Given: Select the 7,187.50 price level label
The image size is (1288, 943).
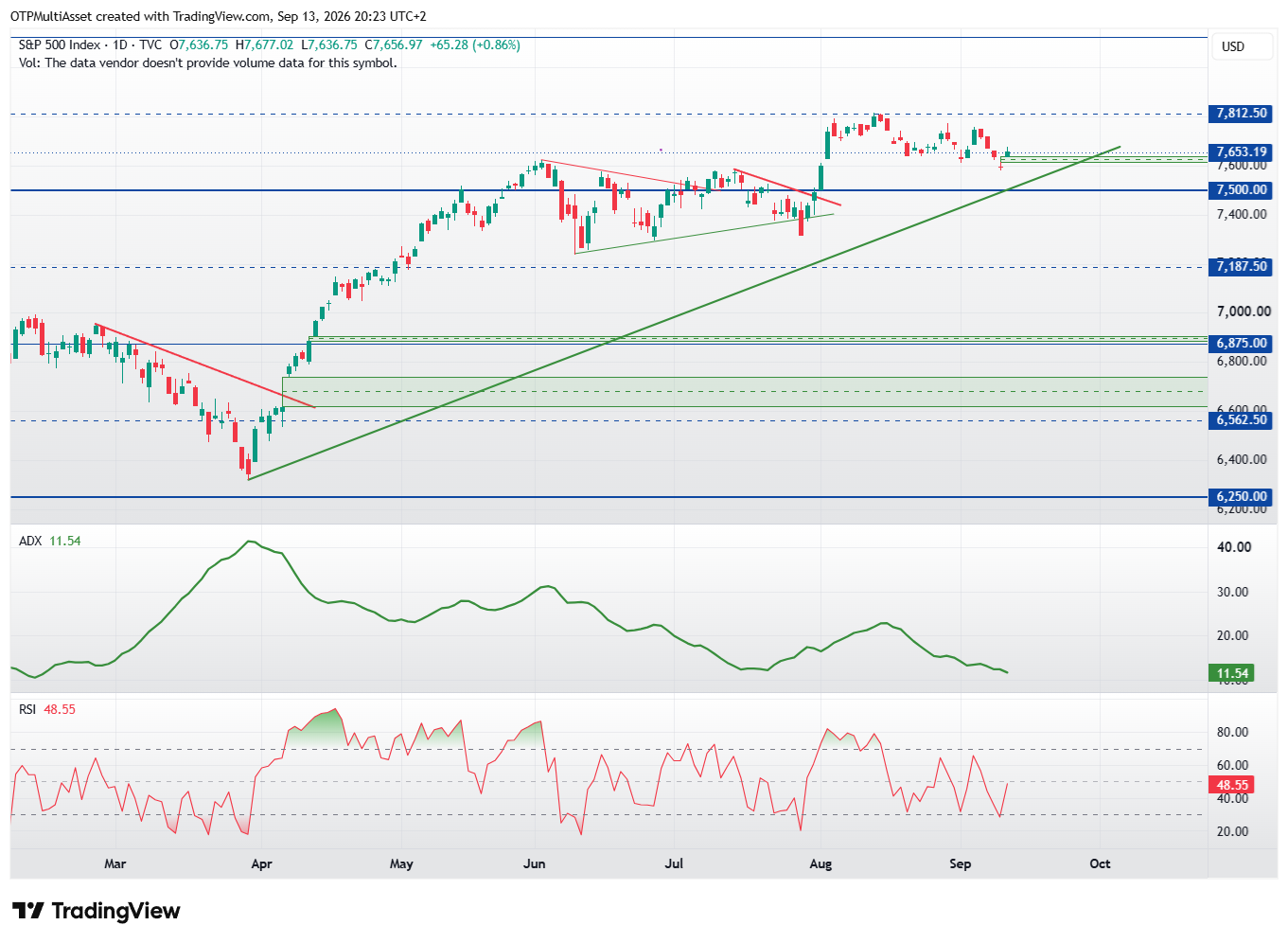Looking at the screenshot, I should [1241, 267].
